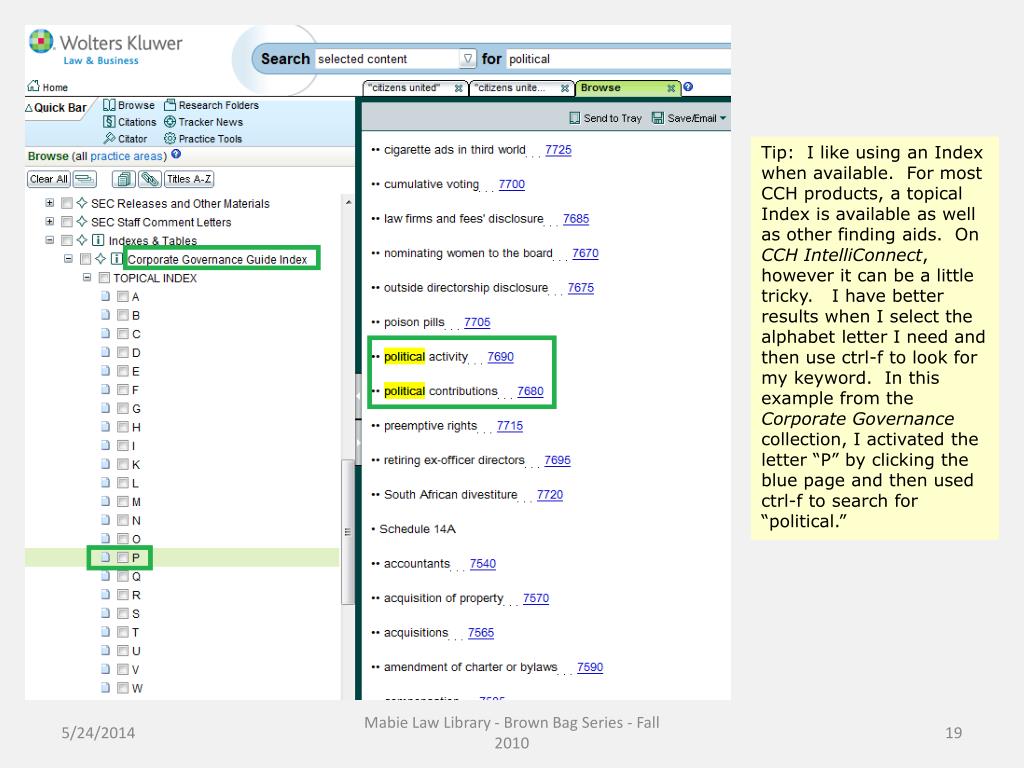
Task: Check the SEC Staff Comment Letters checkbox
Action: 67,221
